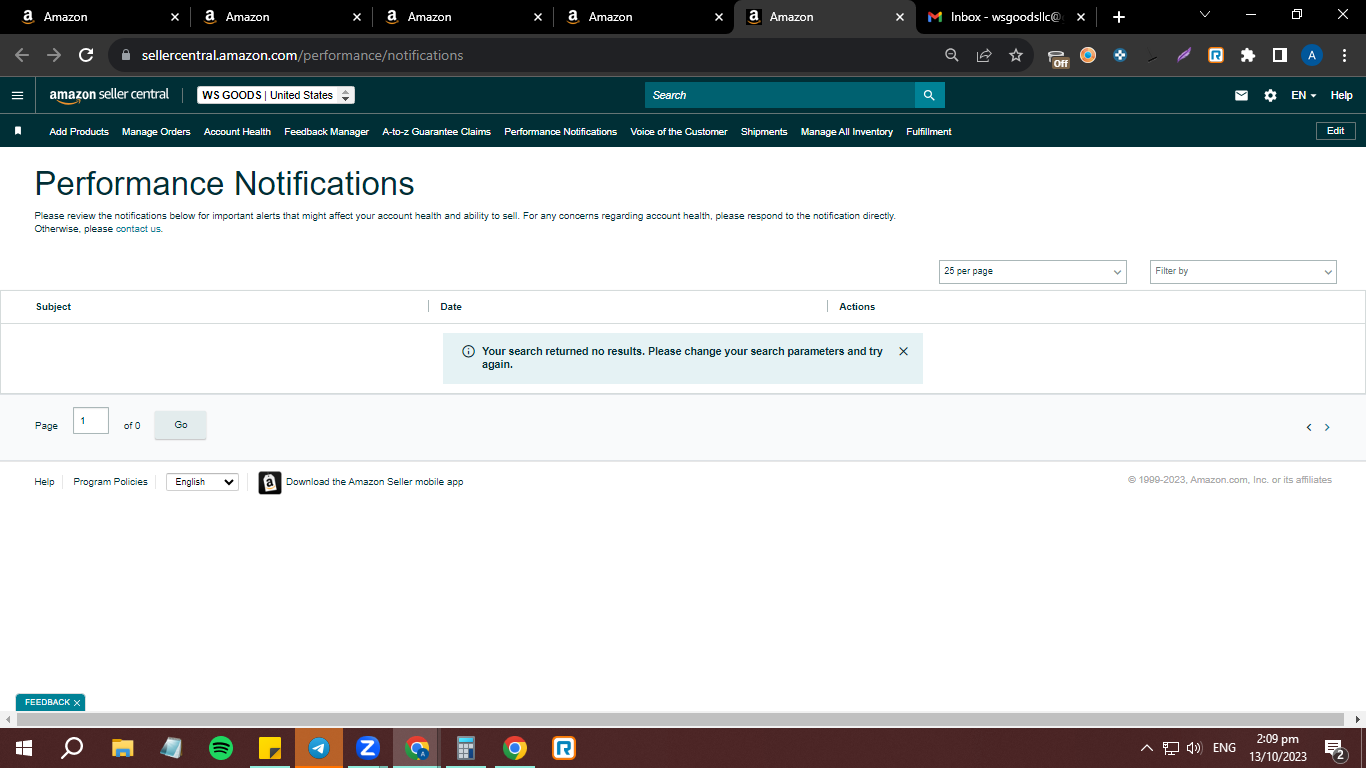Screen dimensions: 1366x768
Task: Open the Chrome three-dot menu
Action: pyautogui.click(x=1343, y=55)
